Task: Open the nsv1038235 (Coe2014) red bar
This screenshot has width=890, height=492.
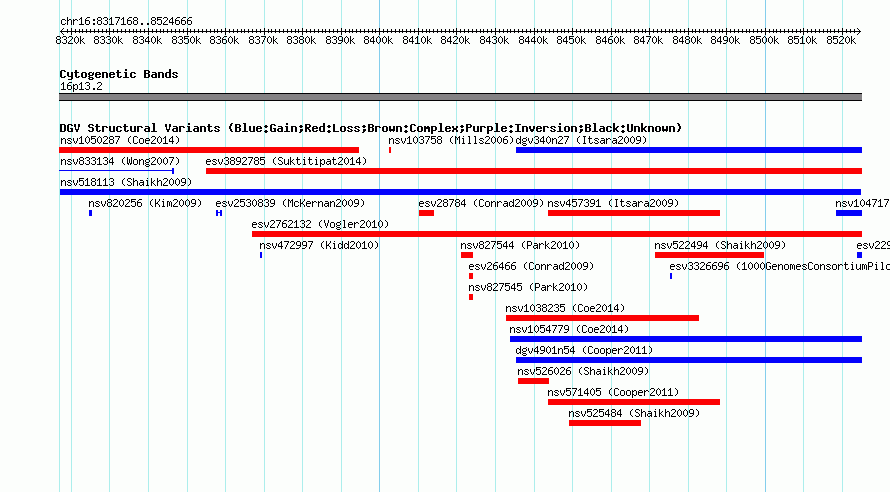Action: point(602,318)
